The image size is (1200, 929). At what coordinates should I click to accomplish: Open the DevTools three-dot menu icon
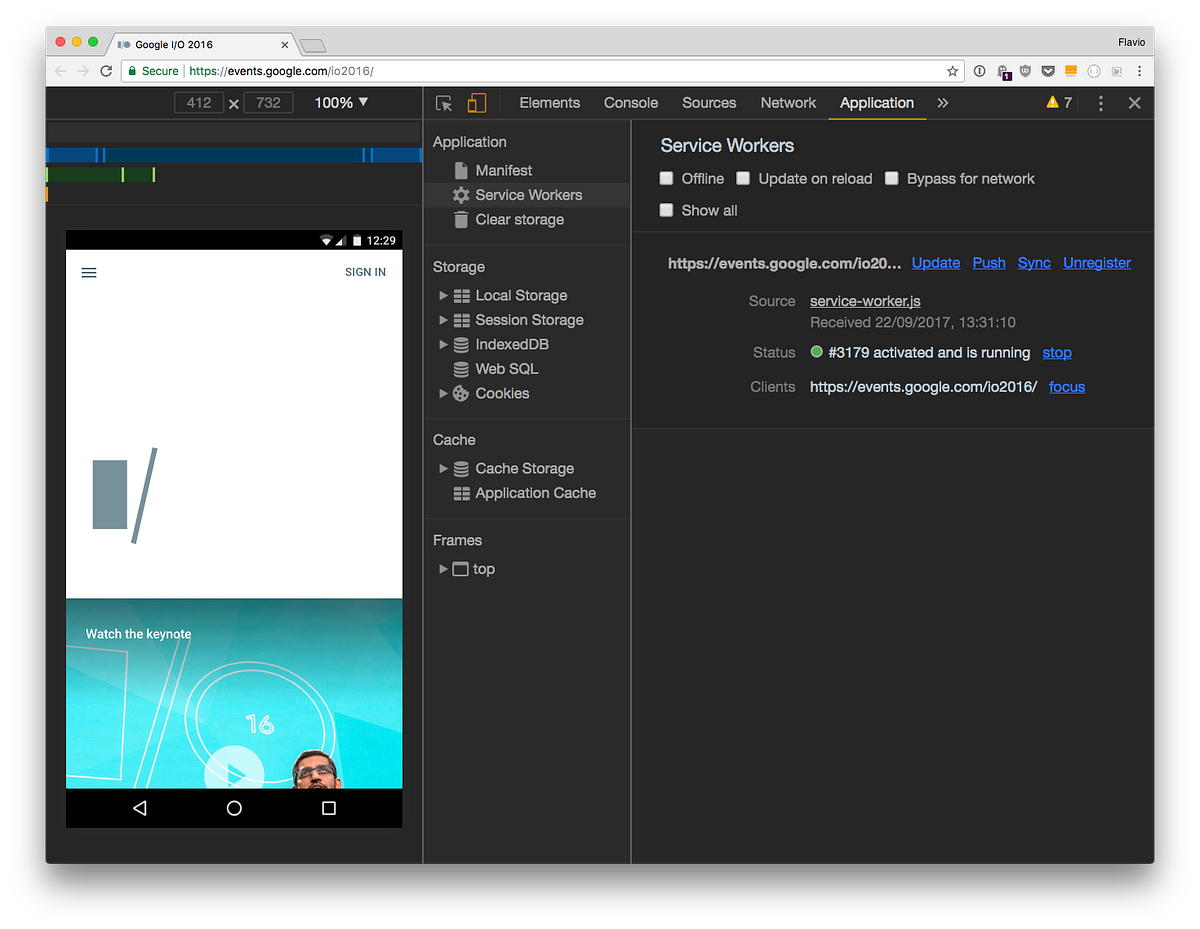point(1101,102)
